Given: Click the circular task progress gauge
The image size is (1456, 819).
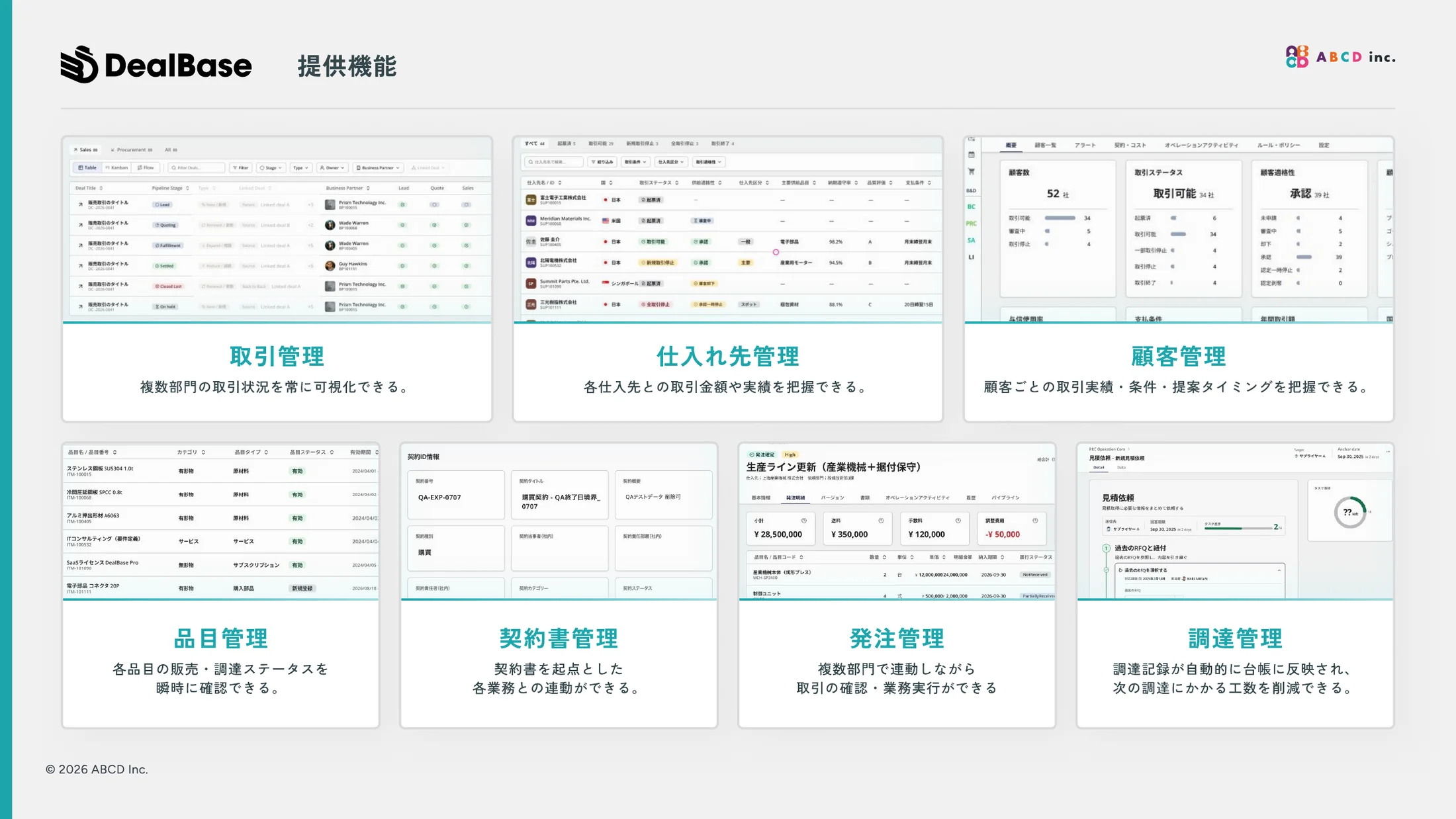Looking at the screenshot, I should point(1349,512).
